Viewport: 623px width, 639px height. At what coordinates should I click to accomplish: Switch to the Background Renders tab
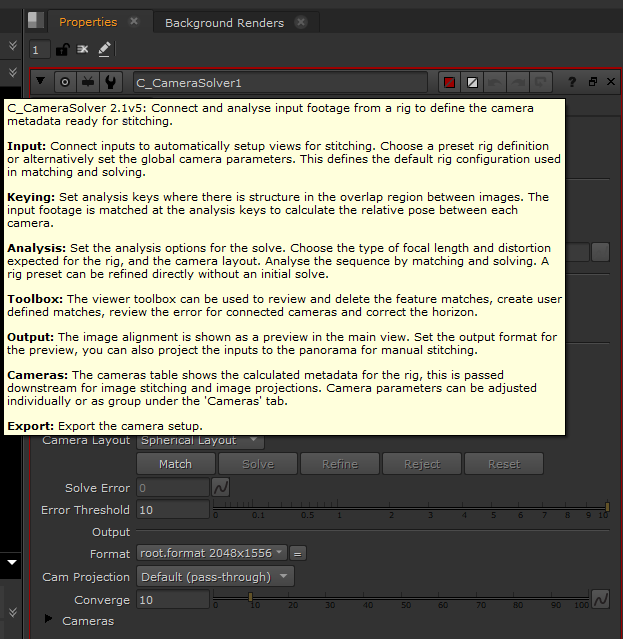[224, 23]
